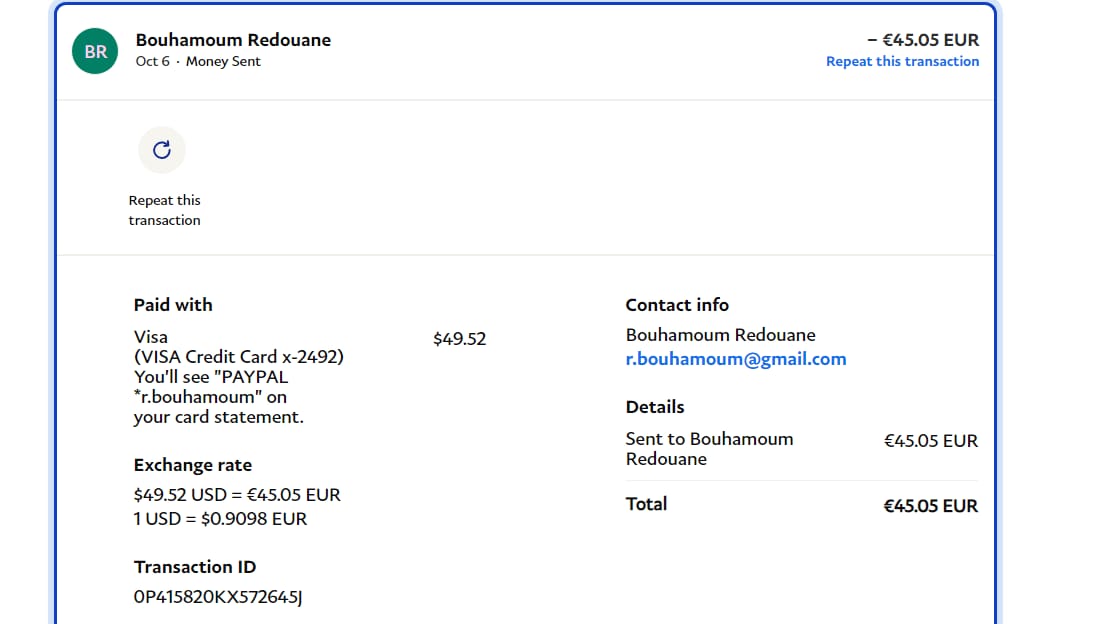Click the '1 USD = $0.9098 EUR' rate line
Image resolution: width=1108 pixels, height=624 pixels.
pos(220,519)
